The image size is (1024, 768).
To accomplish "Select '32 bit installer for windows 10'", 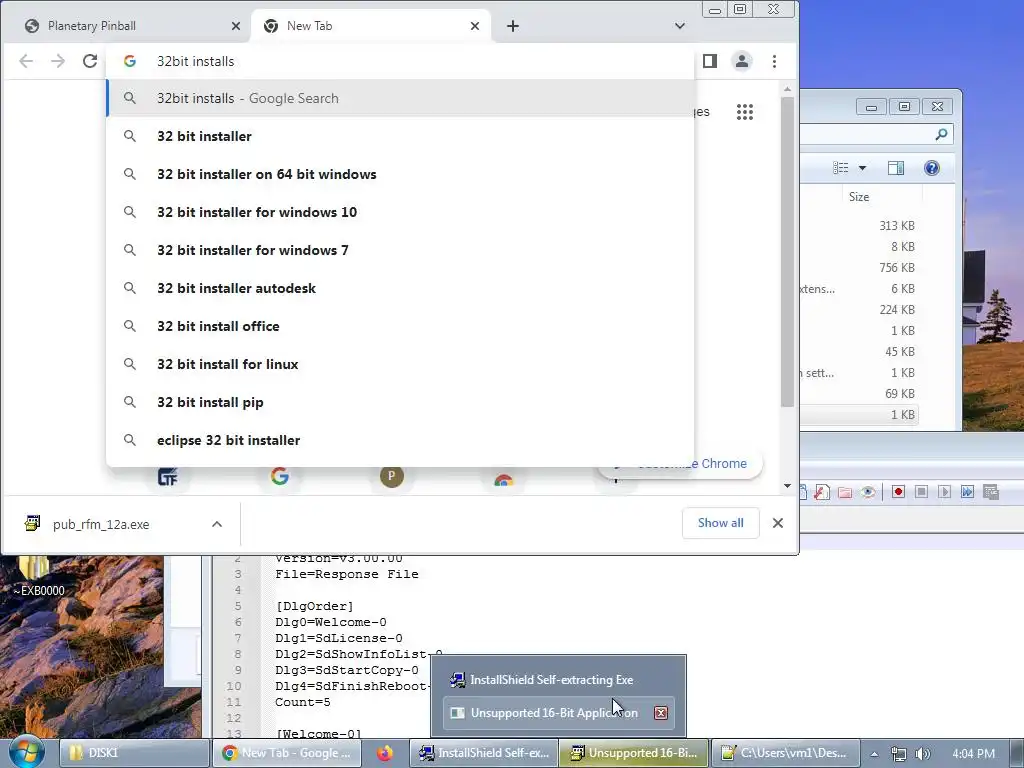I will pos(400,212).
